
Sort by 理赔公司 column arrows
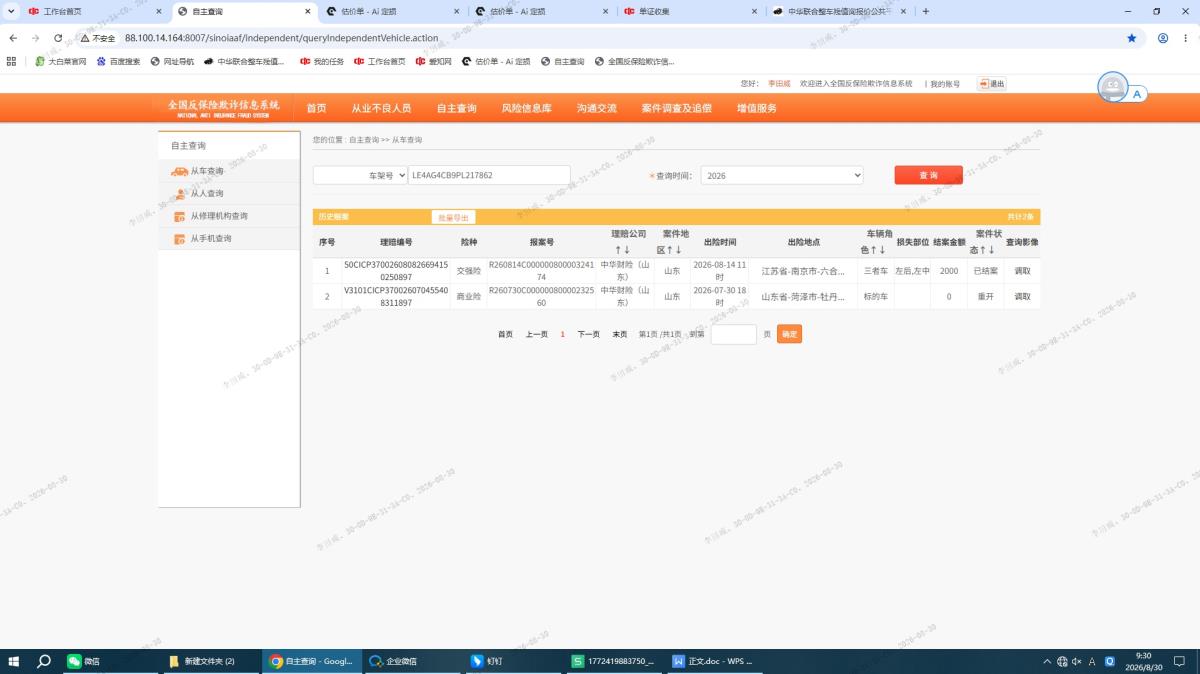coord(621,250)
